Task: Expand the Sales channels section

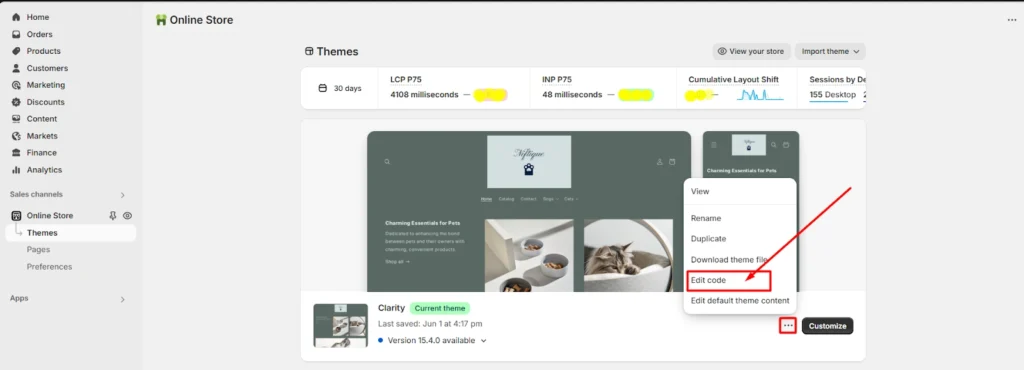Action: (x=122, y=194)
